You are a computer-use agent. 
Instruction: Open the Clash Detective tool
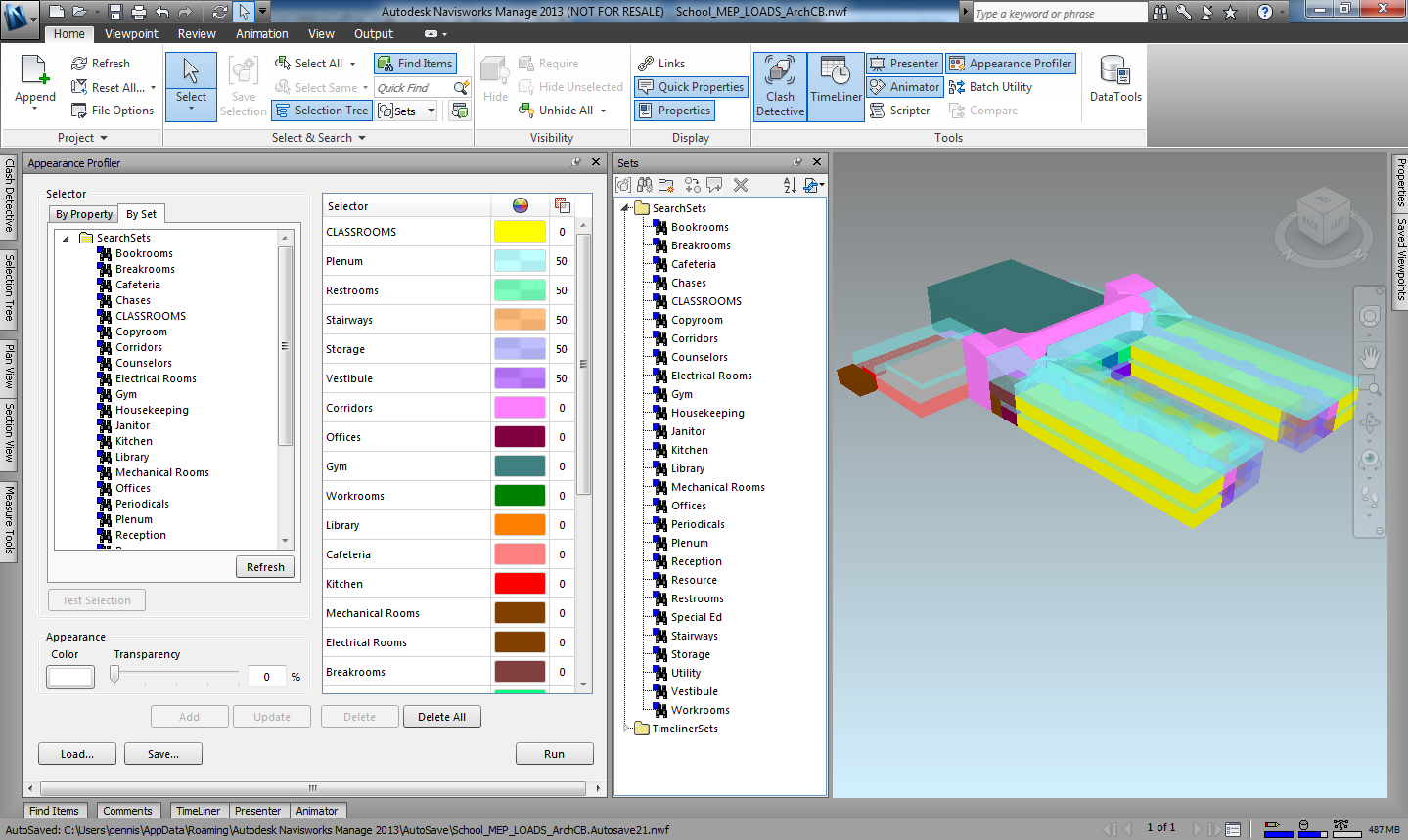pyautogui.click(x=779, y=86)
